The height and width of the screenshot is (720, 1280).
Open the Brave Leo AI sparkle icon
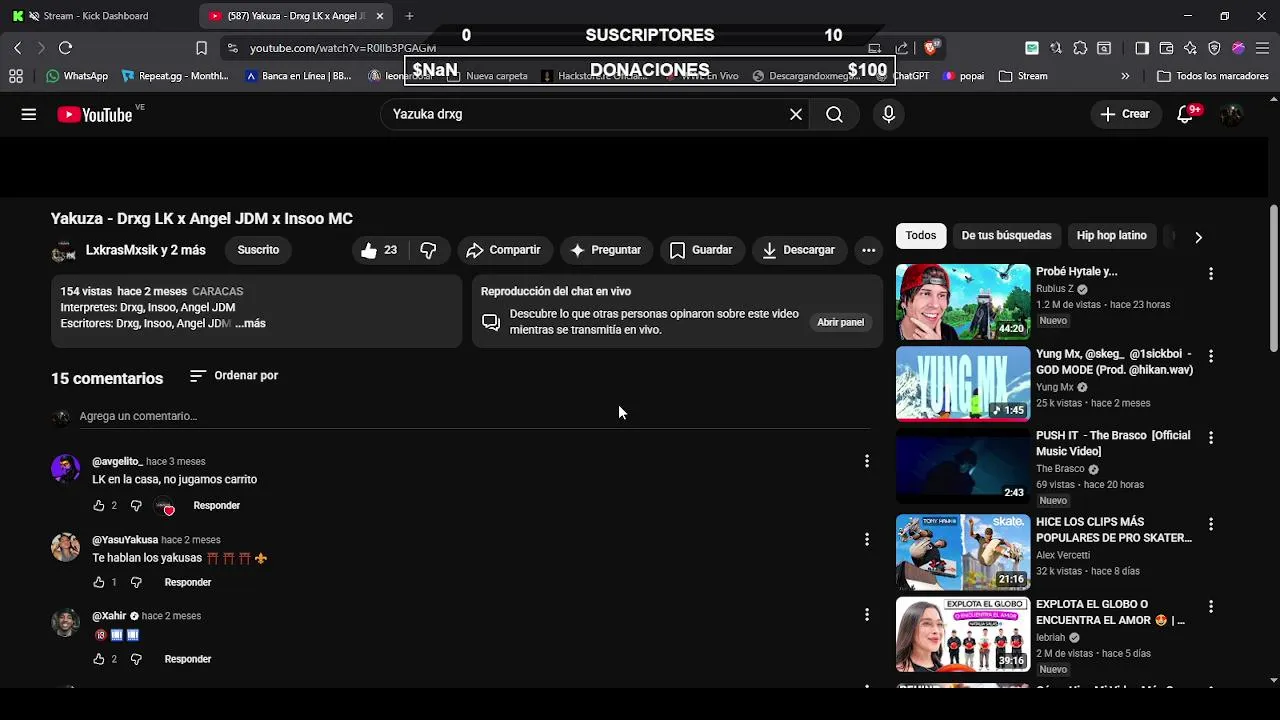pyautogui.click(x=1190, y=48)
